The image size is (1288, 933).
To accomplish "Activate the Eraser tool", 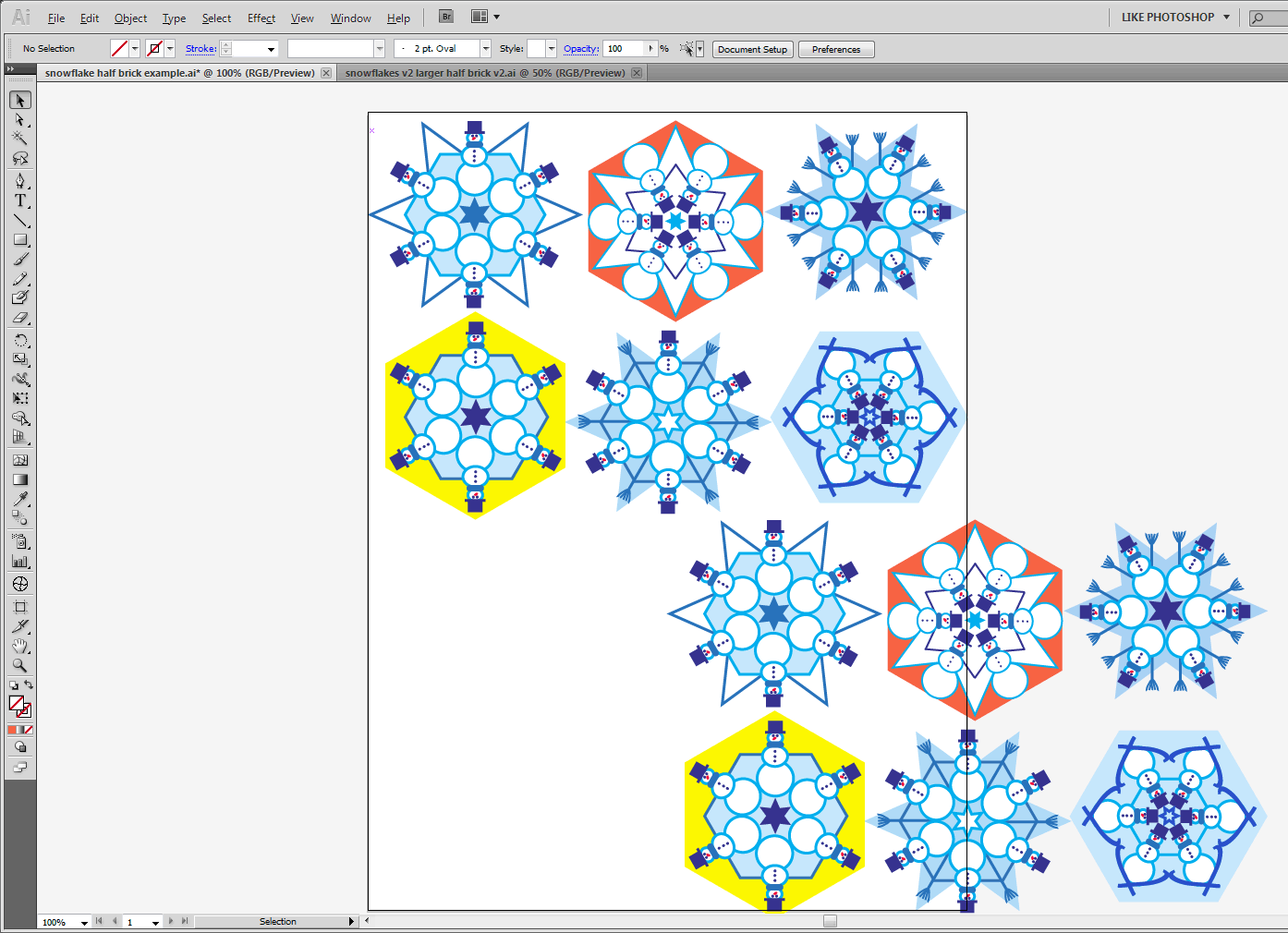I will tap(19, 318).
